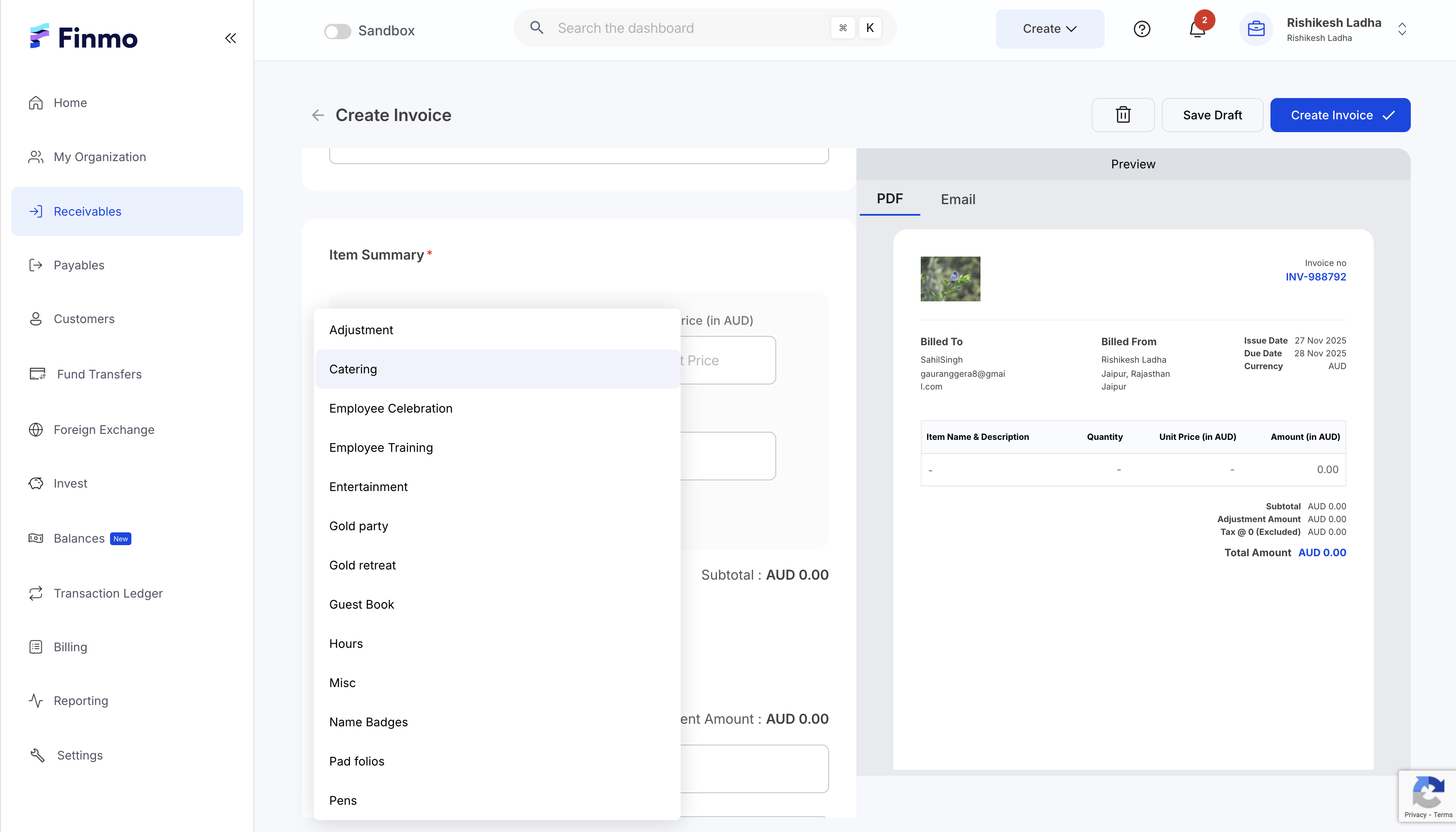Viewport: 1456px width, 832px height.
Task: Go to Settings wrench in sidebar
Action: 79,755
